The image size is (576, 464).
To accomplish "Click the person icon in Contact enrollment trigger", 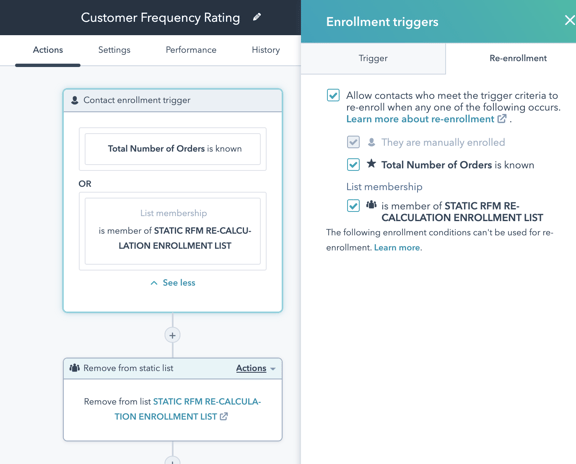I will click(75, 100).
